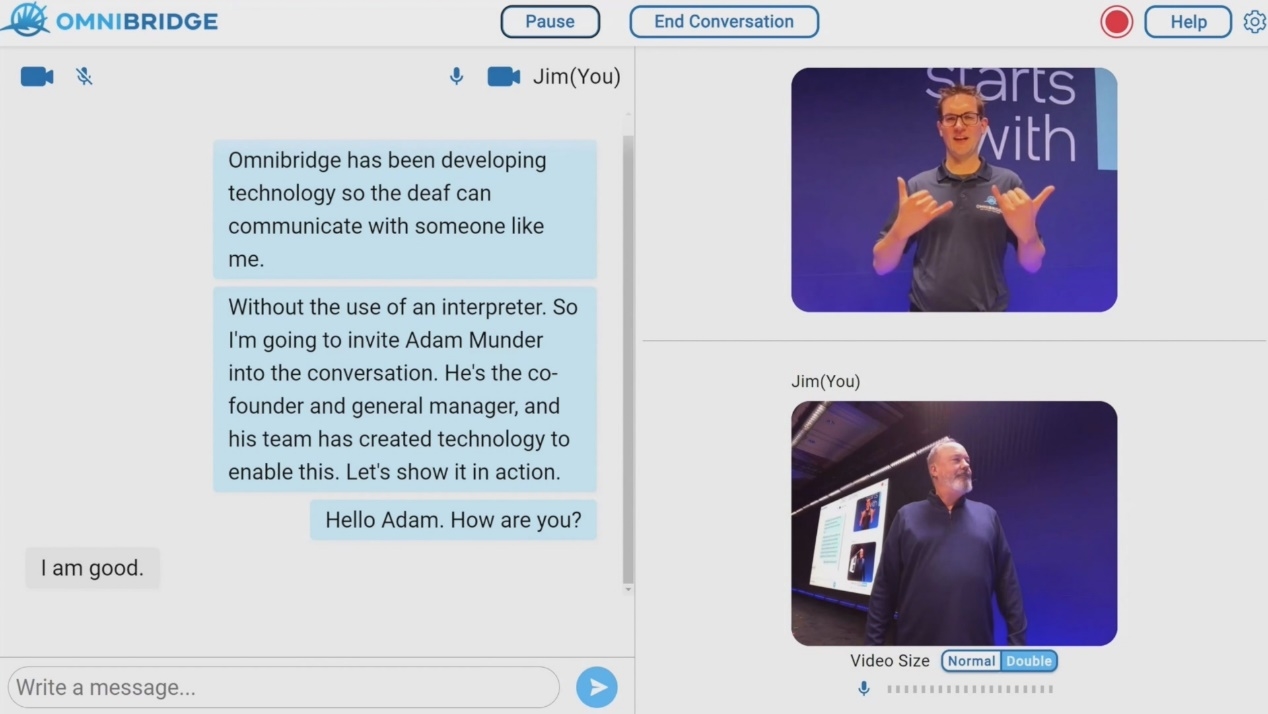This screenshot has width=1268, height=714.
Task: Open settings via the gear icon
Action: point(1254,21)
